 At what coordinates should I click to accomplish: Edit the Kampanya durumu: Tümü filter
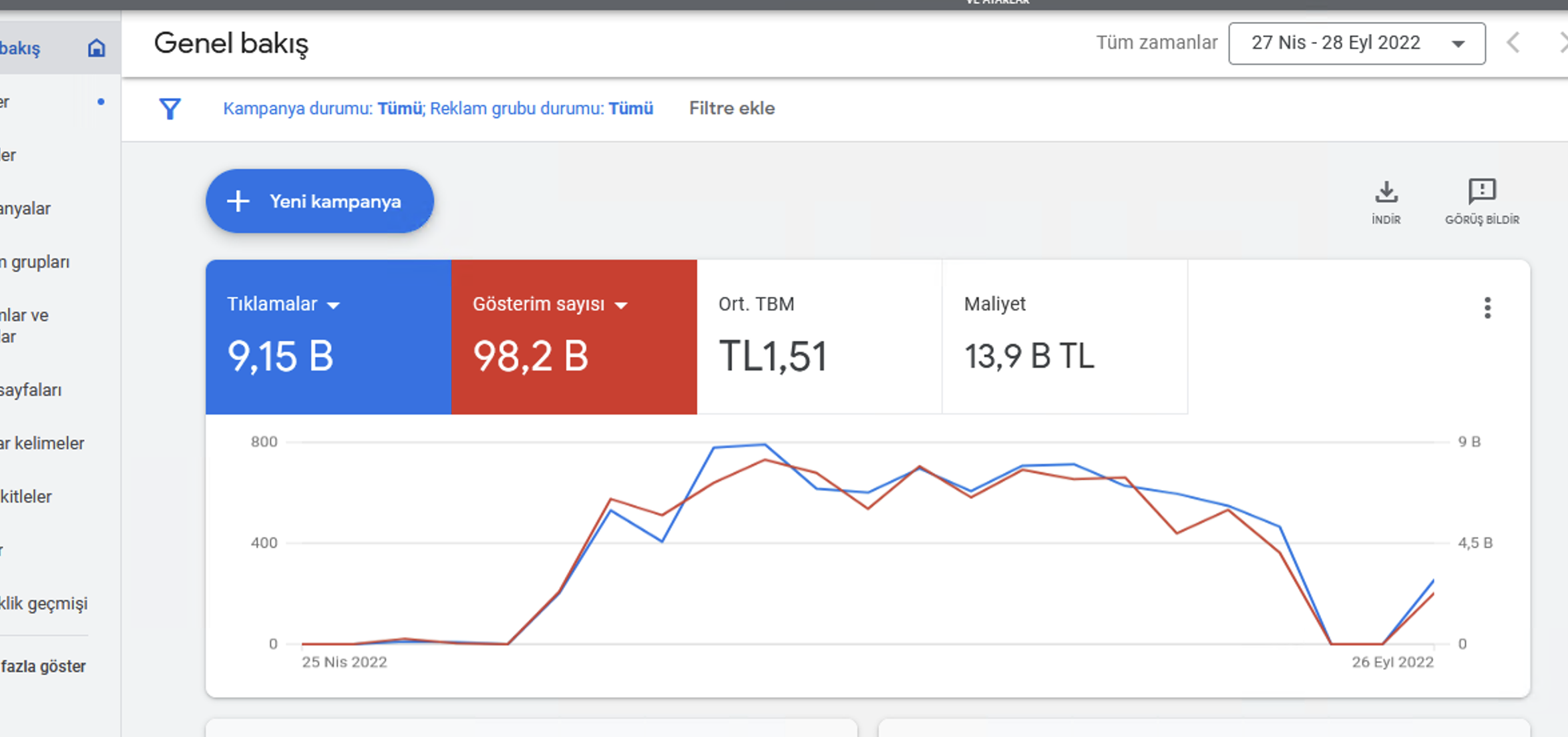click(x=323, y=108)
